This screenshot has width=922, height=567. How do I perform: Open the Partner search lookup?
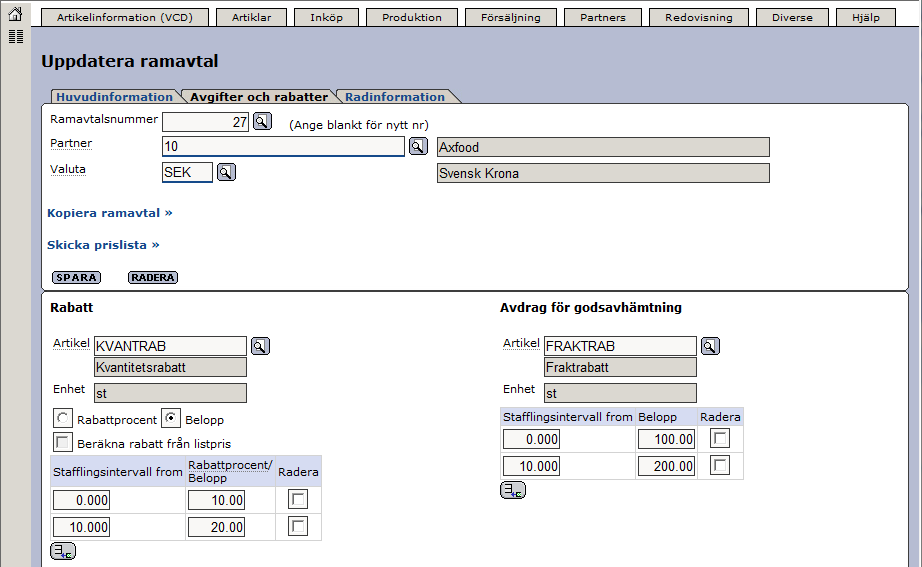pos(418,146)
